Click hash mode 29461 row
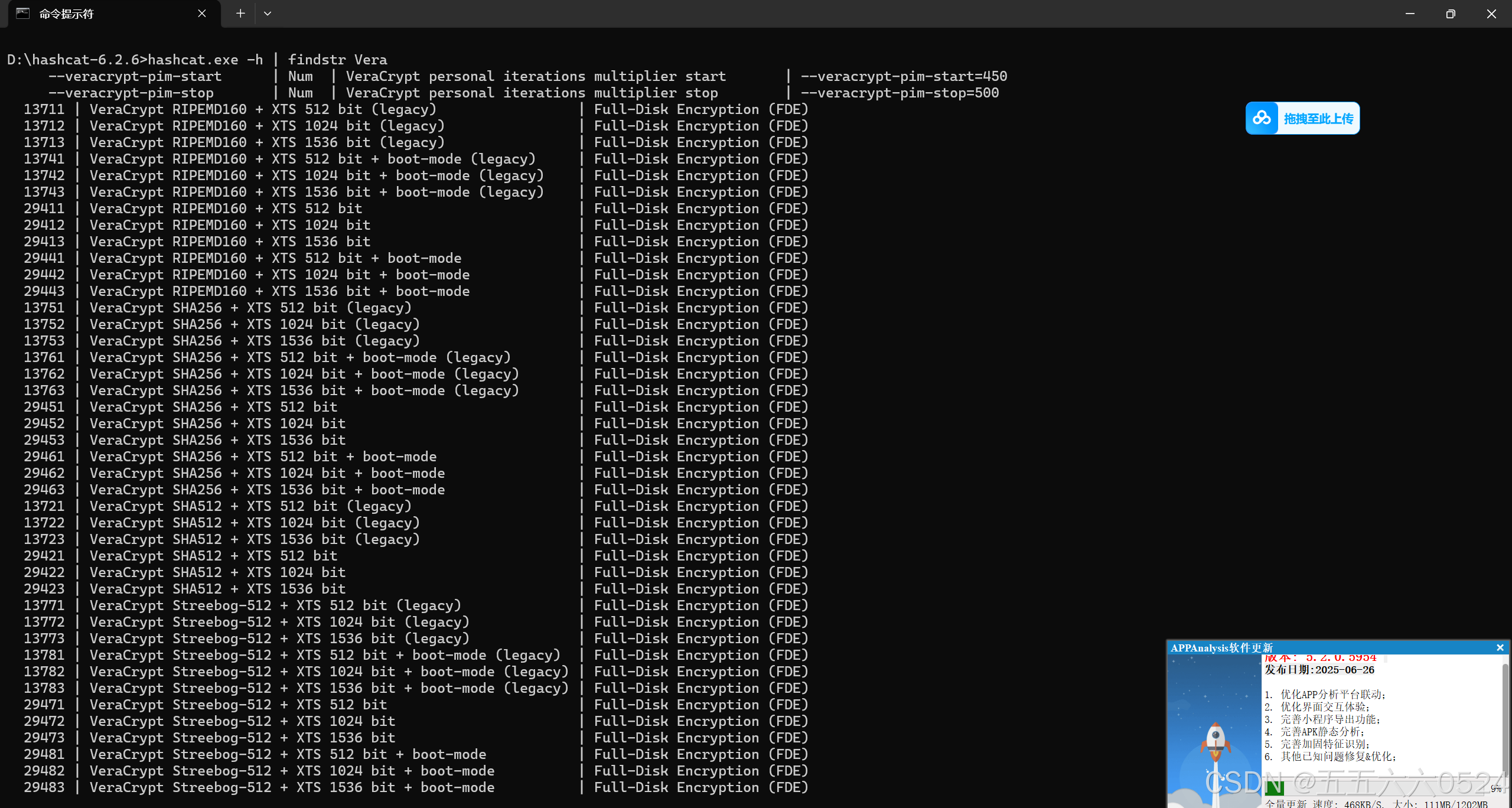The image size is (1512, 808). [x=416, y=457]
